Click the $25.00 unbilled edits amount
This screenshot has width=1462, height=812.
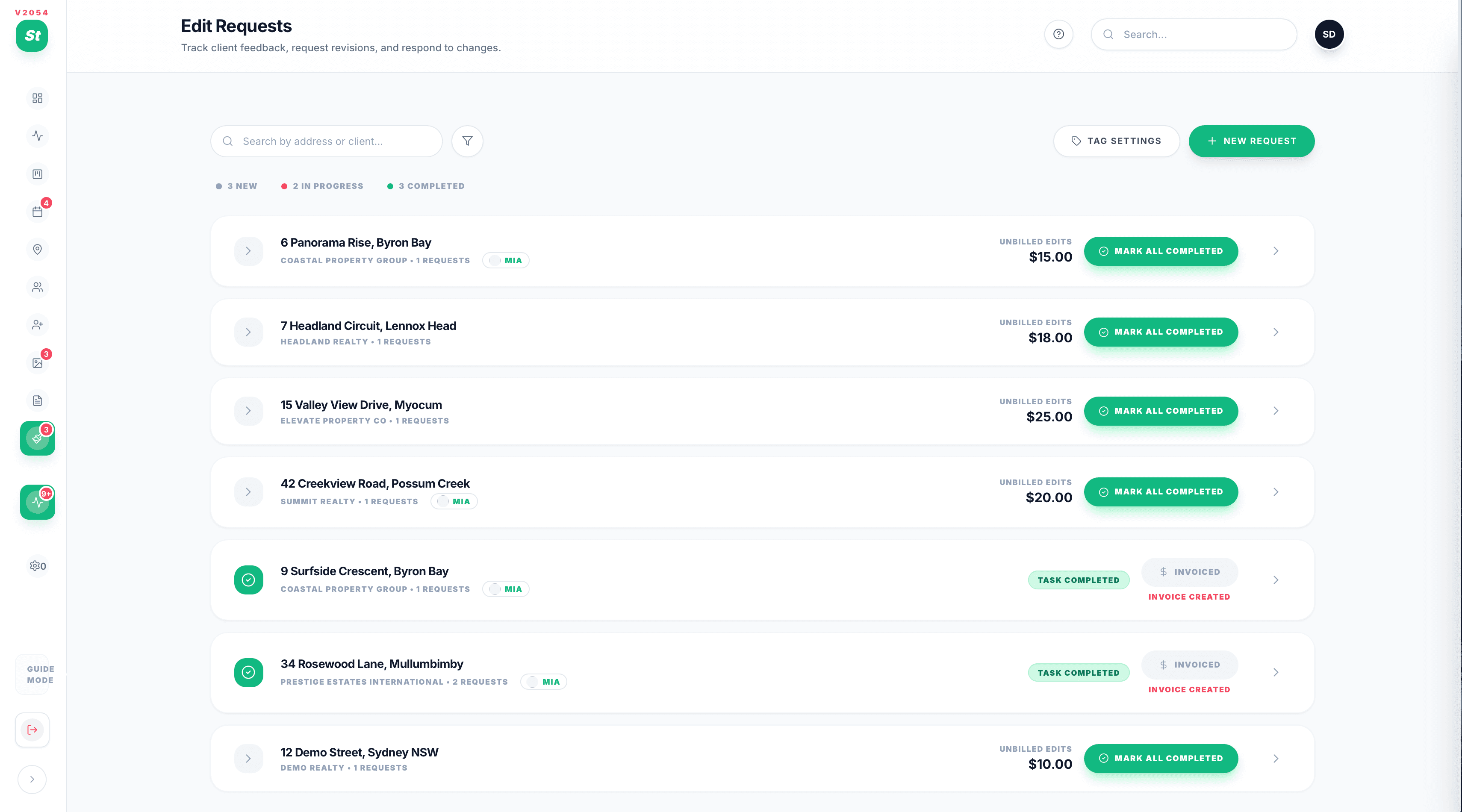(1049, 417)
